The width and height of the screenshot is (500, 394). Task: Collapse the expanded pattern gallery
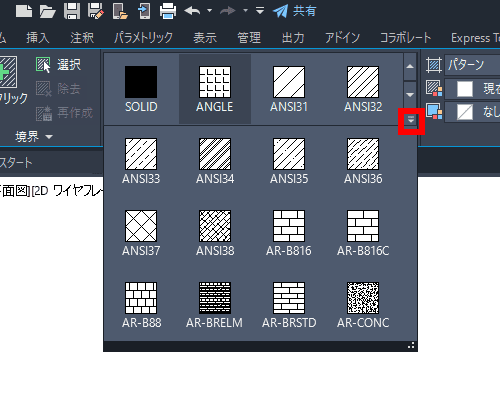[411, 120]
